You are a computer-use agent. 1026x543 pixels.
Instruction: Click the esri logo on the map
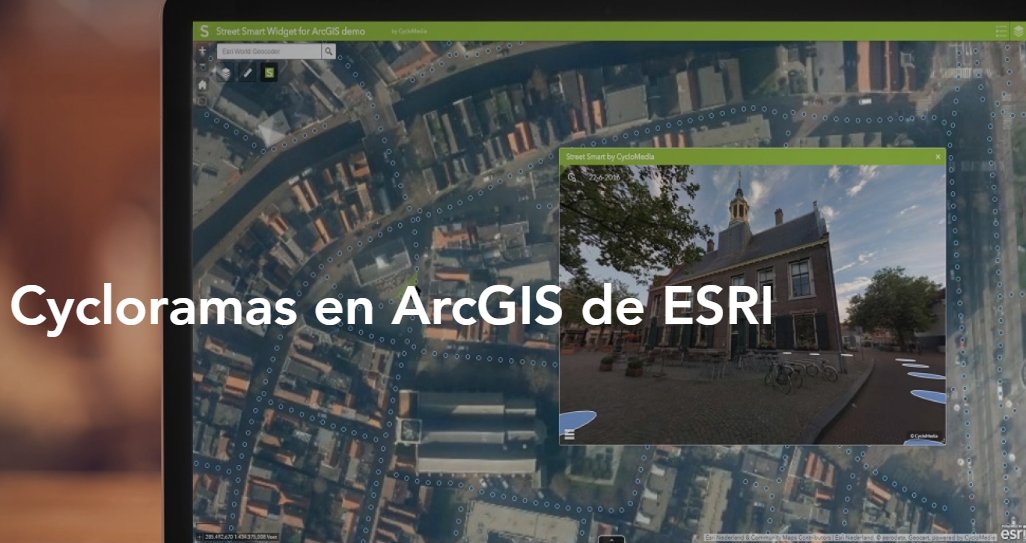tap(1012, 533)
